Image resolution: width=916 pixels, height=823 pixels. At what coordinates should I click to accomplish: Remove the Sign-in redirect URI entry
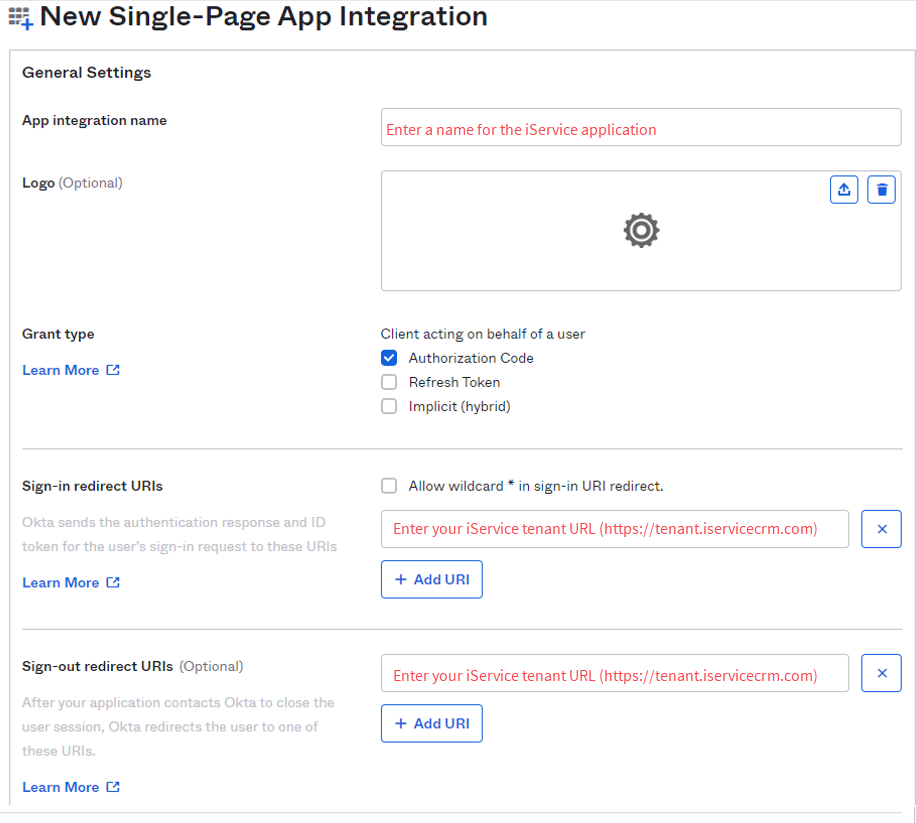(882, 529)
